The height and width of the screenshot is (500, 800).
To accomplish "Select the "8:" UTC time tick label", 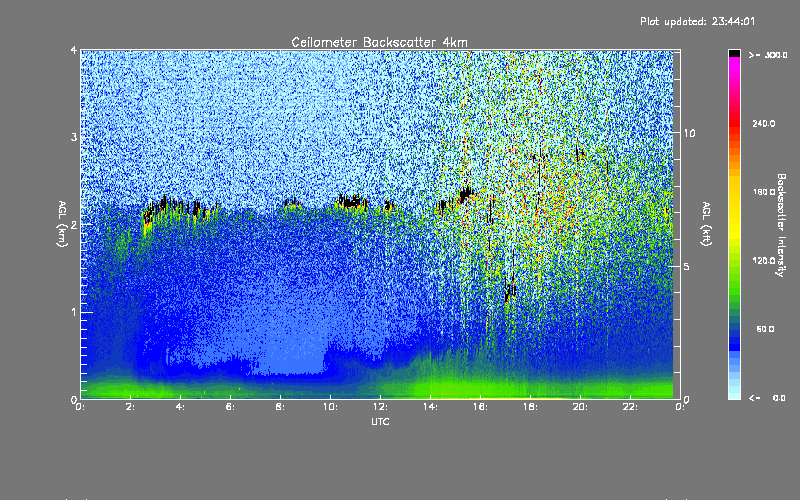I will 280,407.
